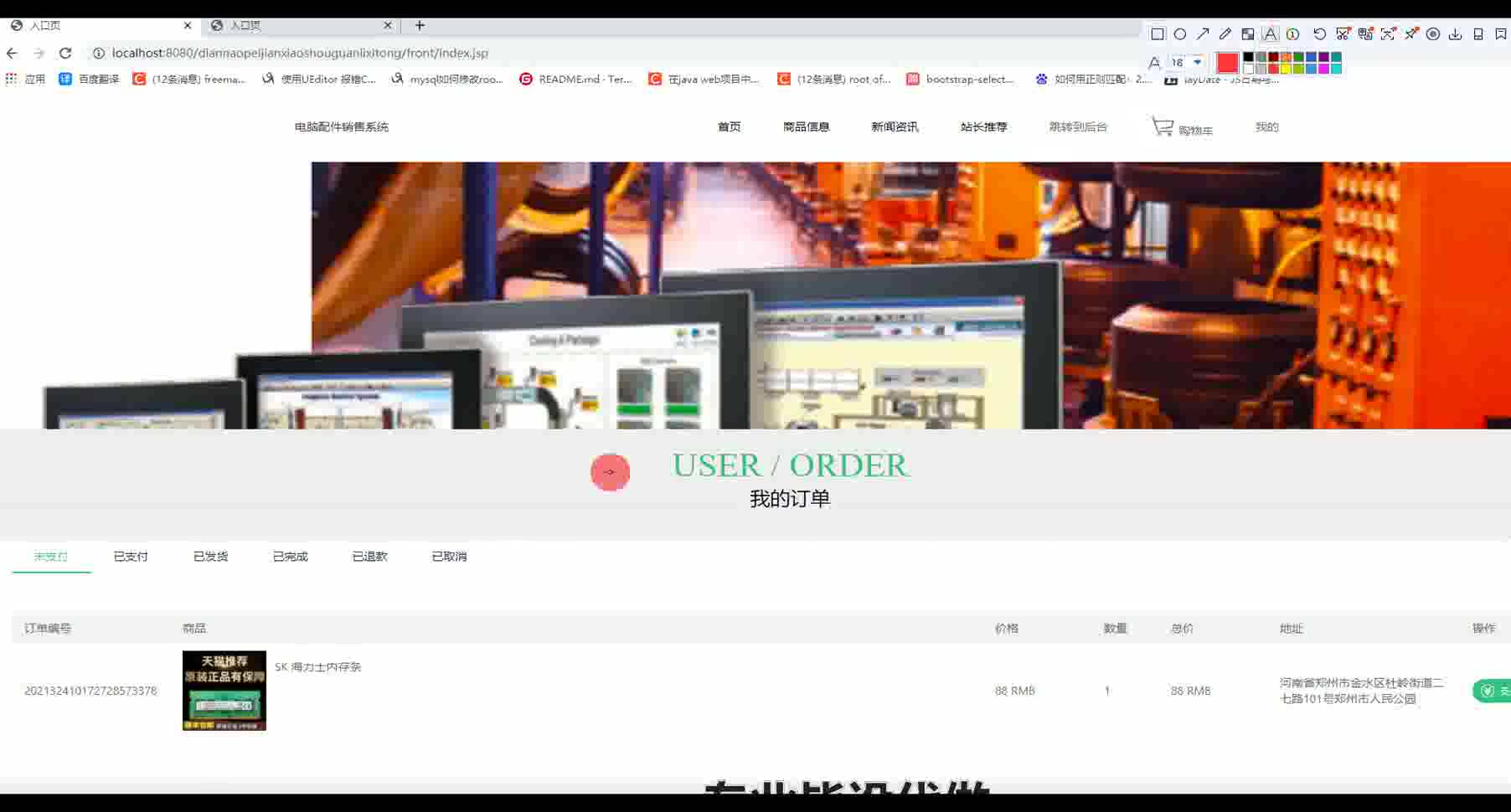Select the 未支付 order tab
The height and width of the screenshot is (812, 1511).
[51, 557]
